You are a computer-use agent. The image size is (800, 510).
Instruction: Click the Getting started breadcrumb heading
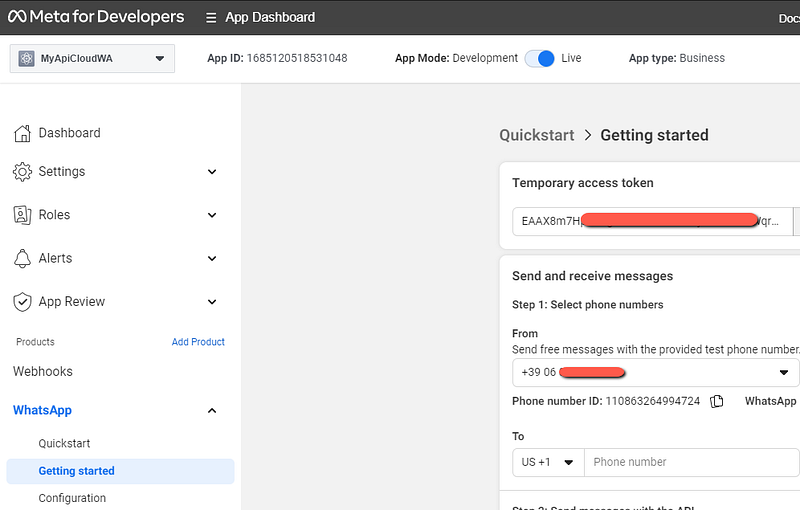point(654,135)
